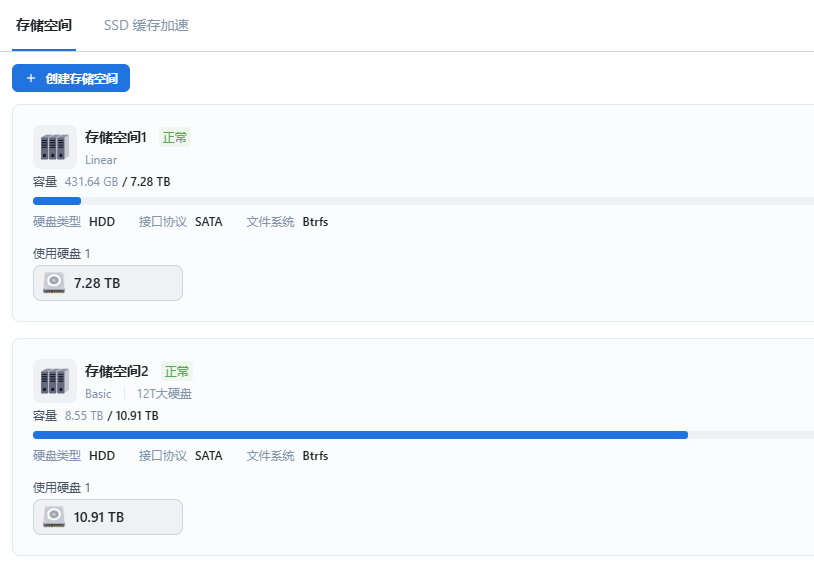Open the SSD 缓存加速 tab
814x563 pixels.
point(146,25)
